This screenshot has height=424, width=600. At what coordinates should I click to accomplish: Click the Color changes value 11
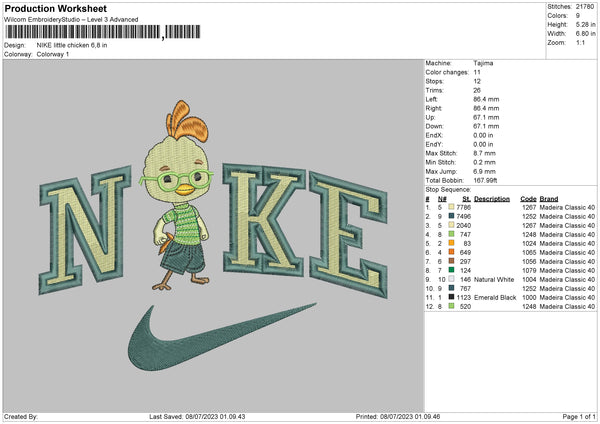pyautogui.click(x=477, y=72)
